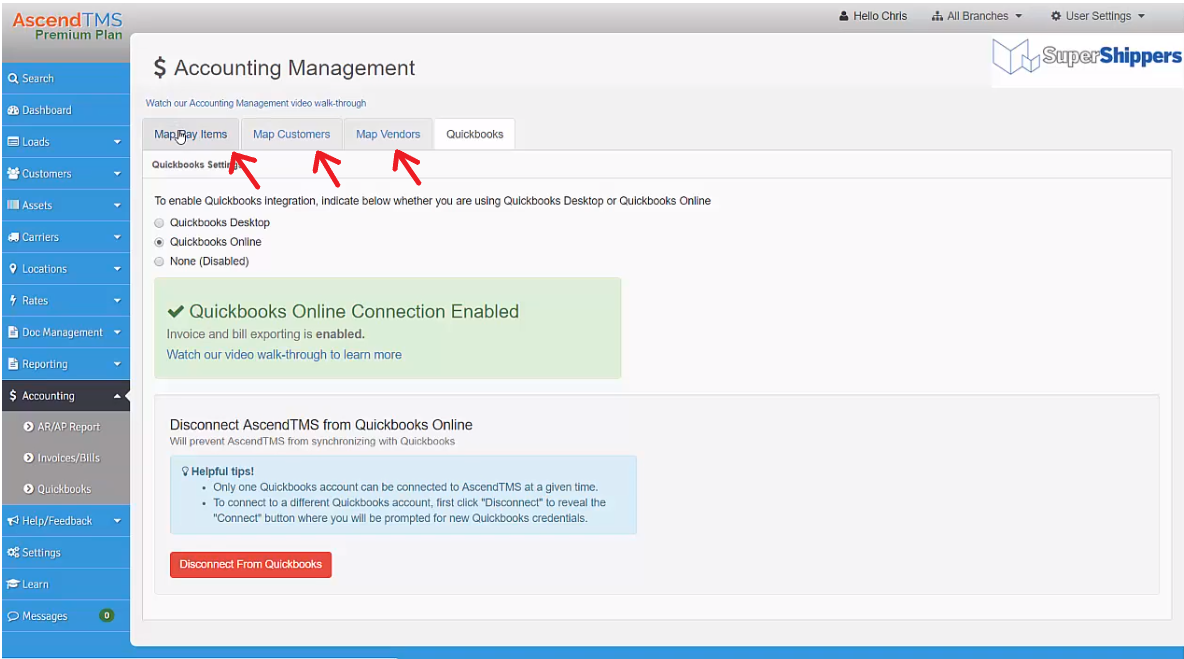Click the Reporting document icon

click(13, 364)
